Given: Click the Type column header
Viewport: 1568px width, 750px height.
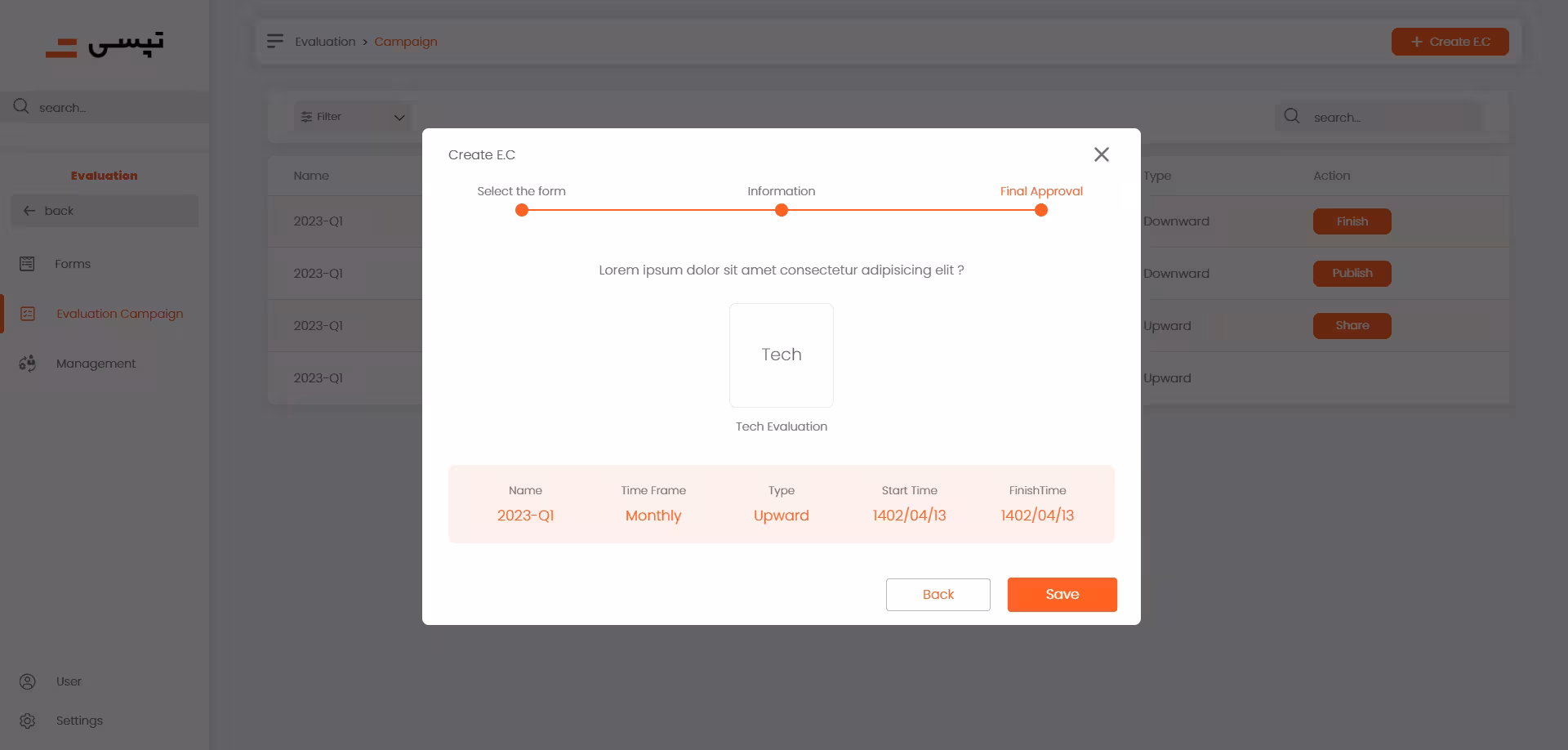Looking at the screenshot, I should [x=1157, y=176].
